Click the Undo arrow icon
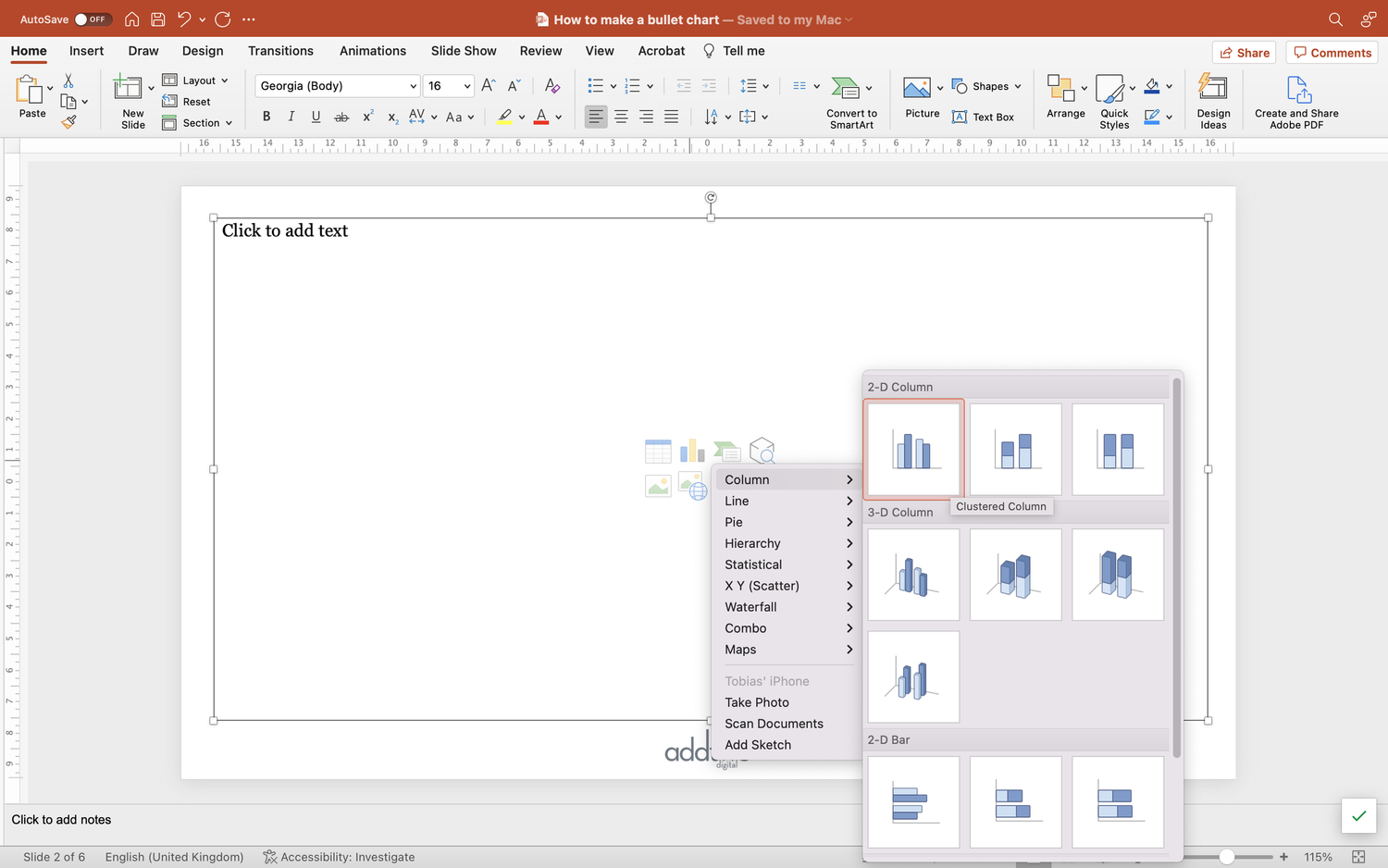 pyautogui.click(x=184, y=19)
